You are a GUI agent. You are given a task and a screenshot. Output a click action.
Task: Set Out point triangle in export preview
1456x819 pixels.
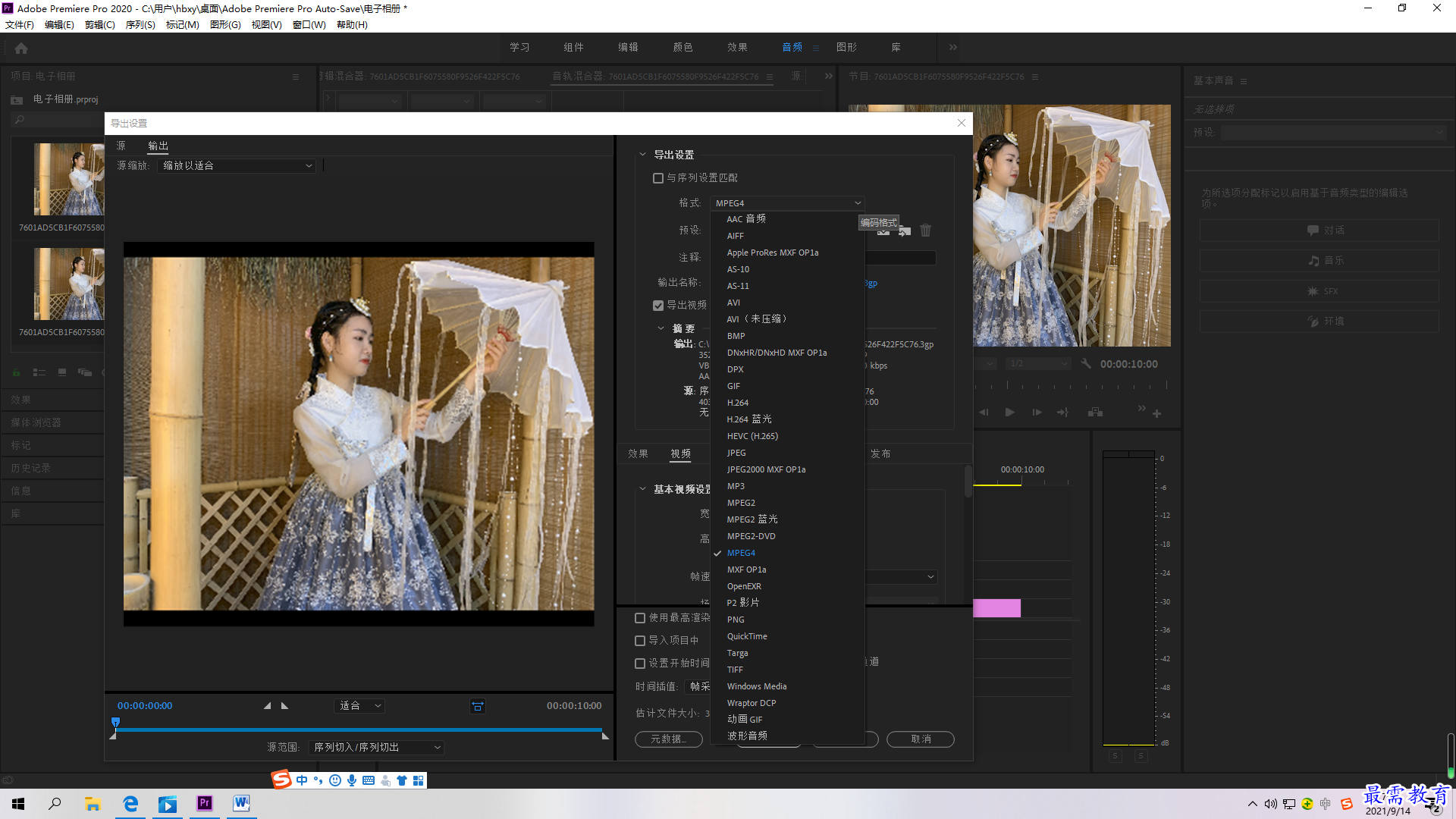click(x=285, y=706)
